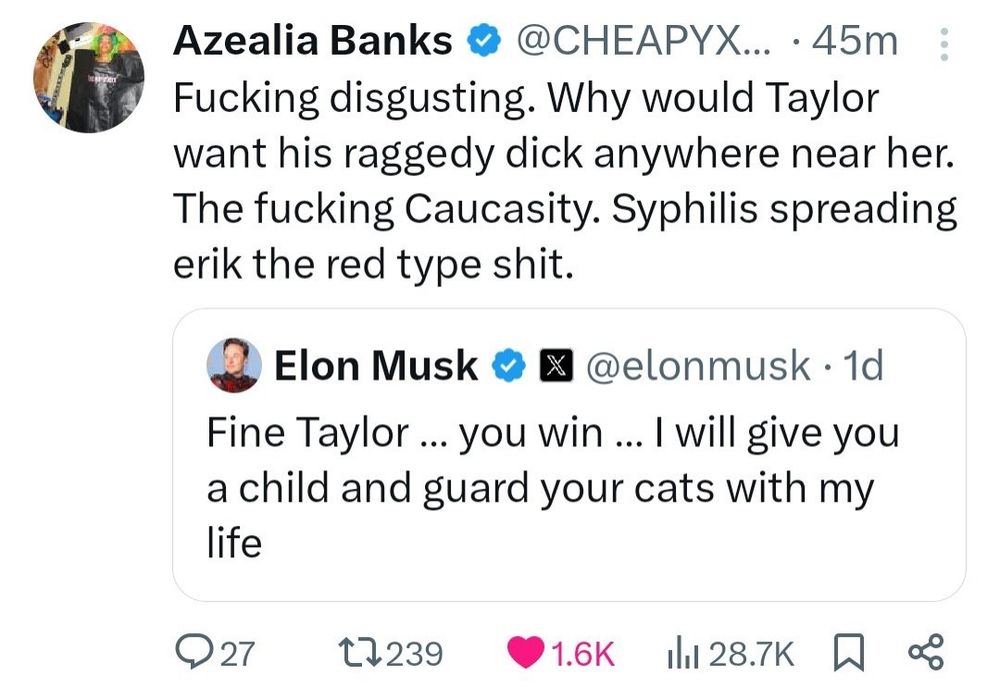The height and width of the screenshot is (687, 1000).
Task: Open the quoted post's profile avatar
Action: point(234,366)
